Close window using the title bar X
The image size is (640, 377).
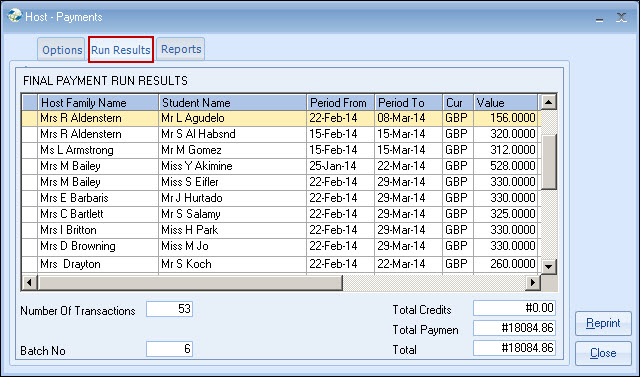(621, 17)
